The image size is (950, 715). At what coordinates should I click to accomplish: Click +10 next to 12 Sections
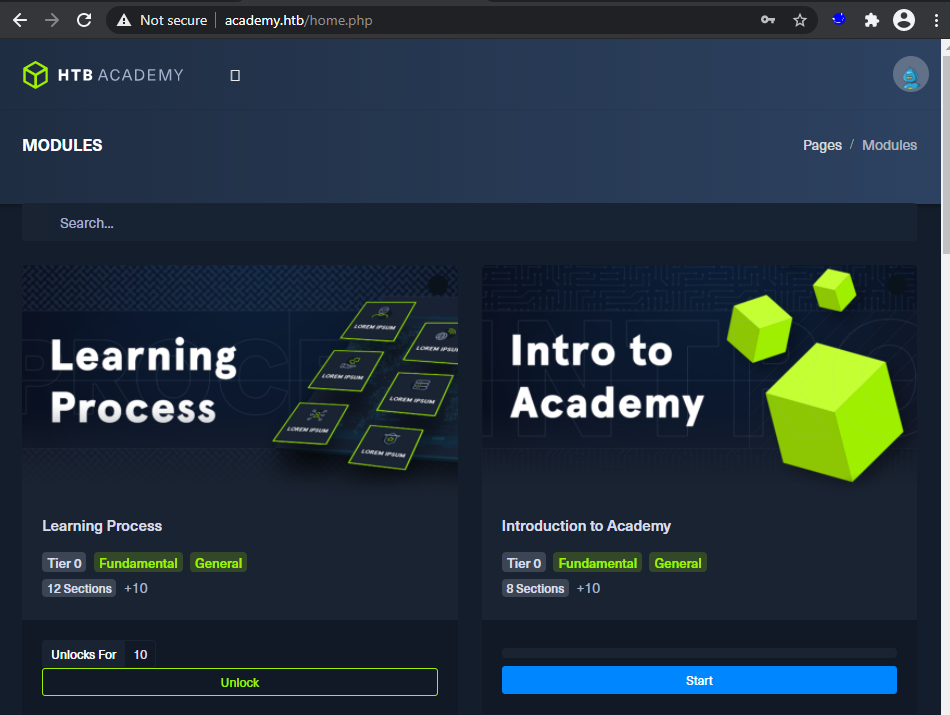pyautogui.click(x=136, y=588)
